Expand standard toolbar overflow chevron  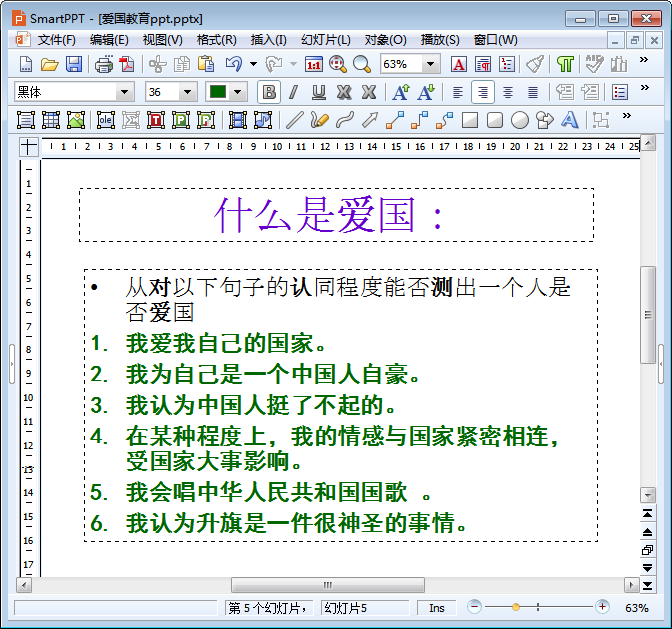click(644, 60)
